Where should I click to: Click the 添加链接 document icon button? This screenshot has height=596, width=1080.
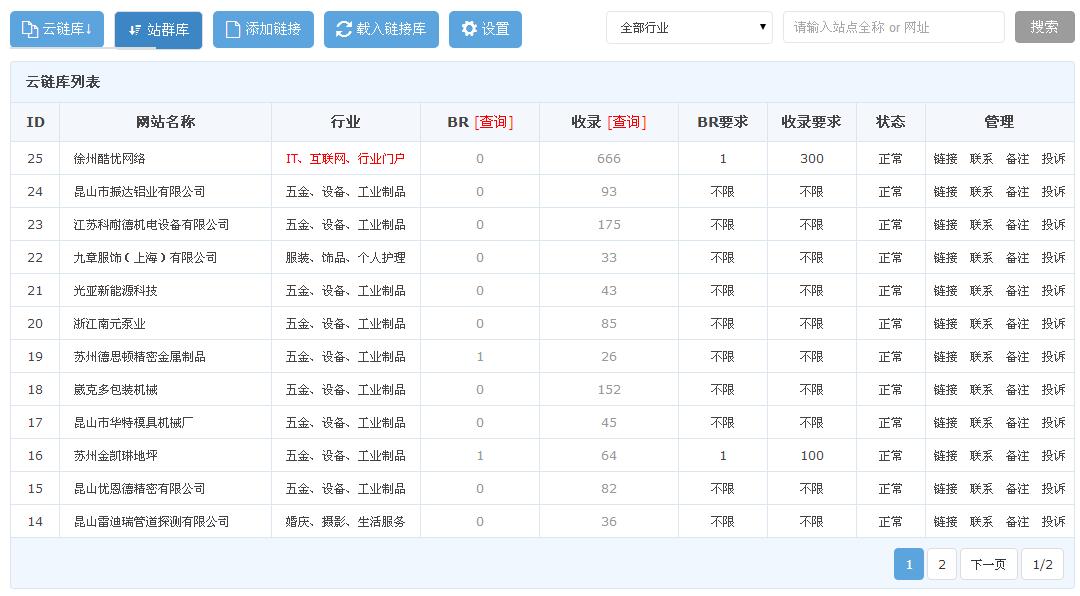pyautogui.click(x=263, y=30)
